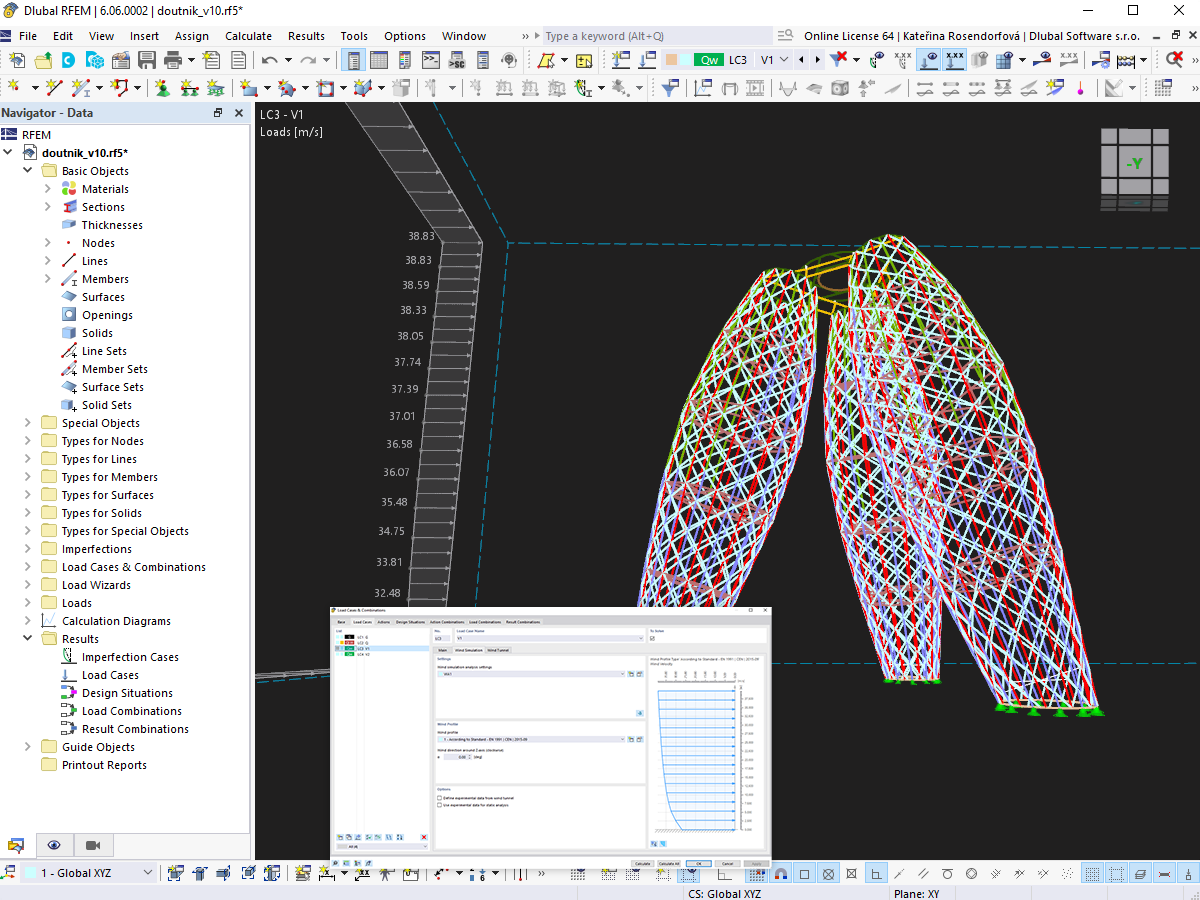Enable 'Define experimental data from wind tunnel' checkbox
The height and width of the screenshot is (900, 1200).
439,798
